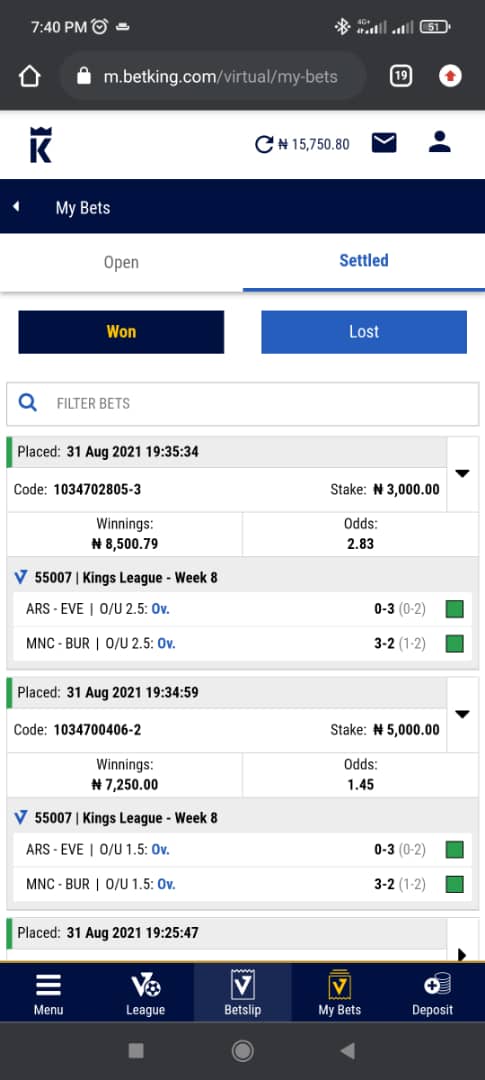Show Won bets filter
This screenshot has width=485, height=1080.
click(121, 332)
